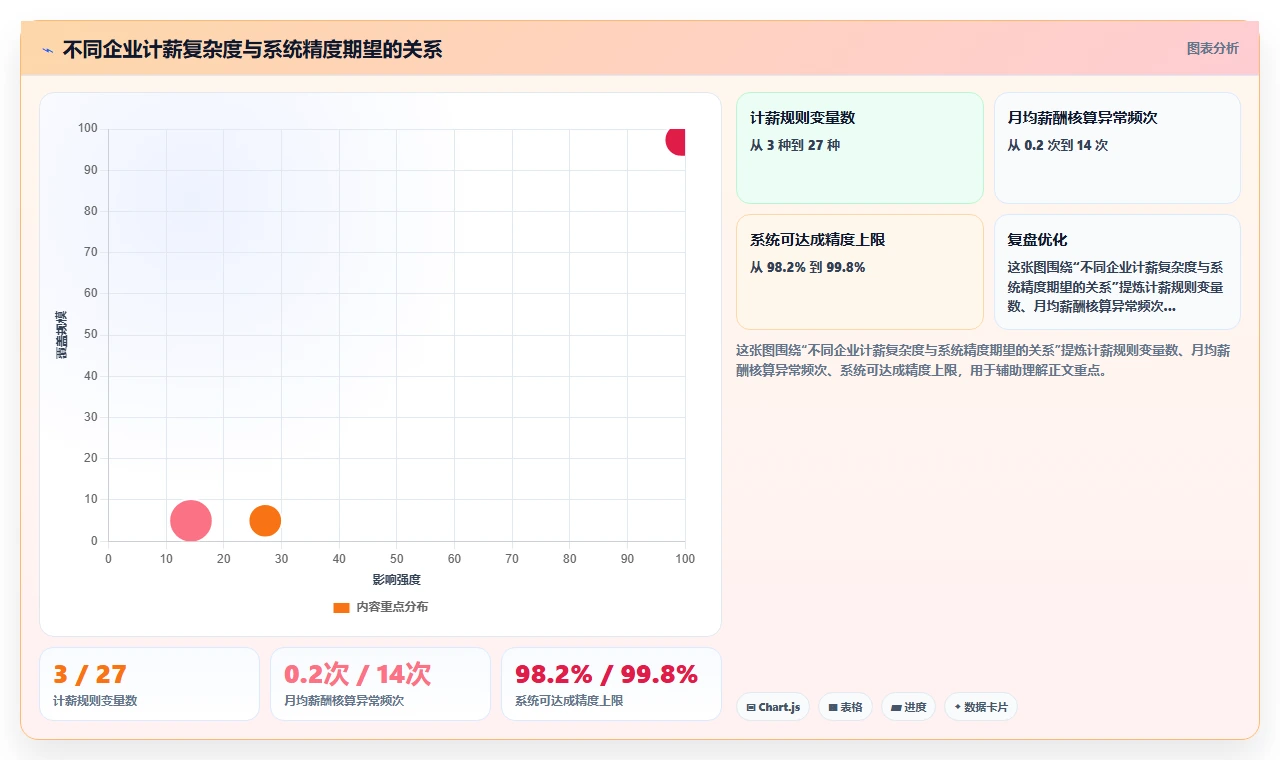This screenshot has width=1280, height=760.
Task: Click the 图表分析 label in header
Action: pos(1212,48)
